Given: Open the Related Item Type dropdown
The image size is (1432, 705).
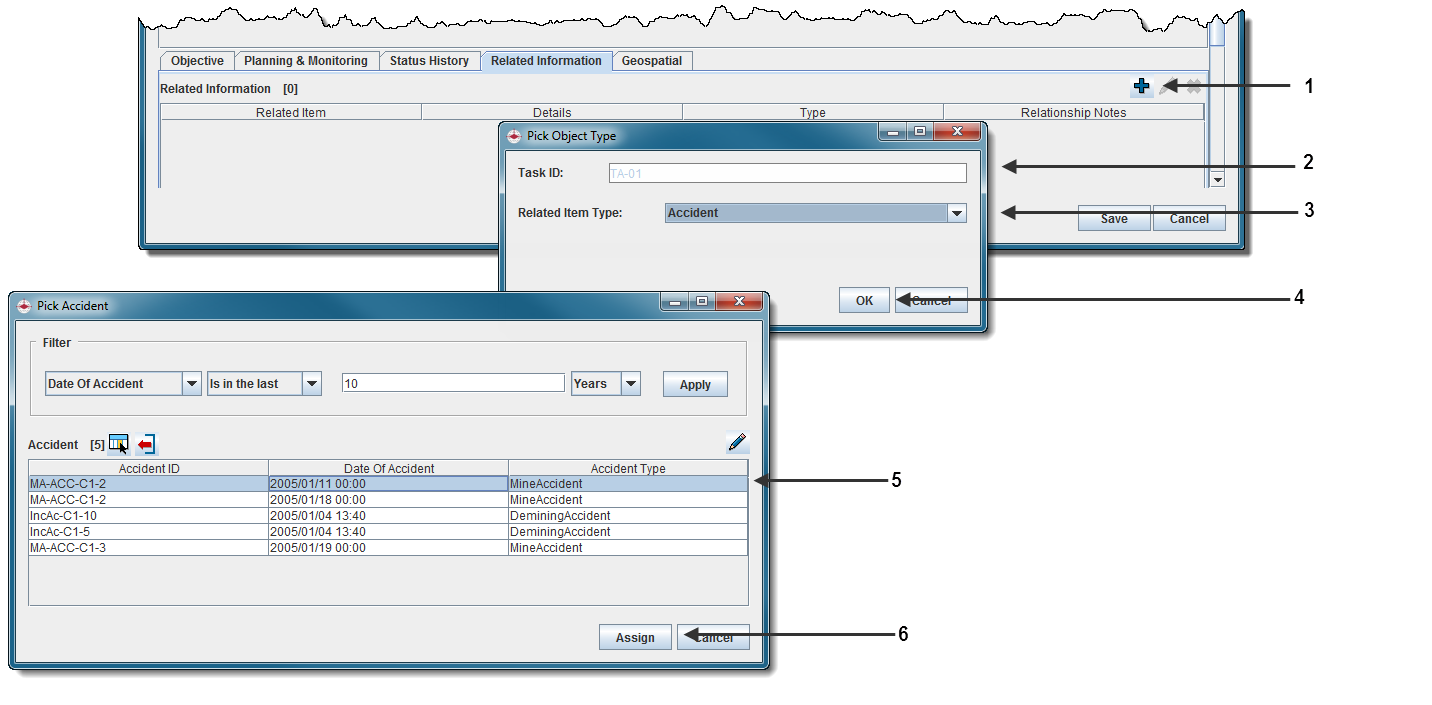Looking at the screenshot, I should pyautogui.click(x=956, y=213).
